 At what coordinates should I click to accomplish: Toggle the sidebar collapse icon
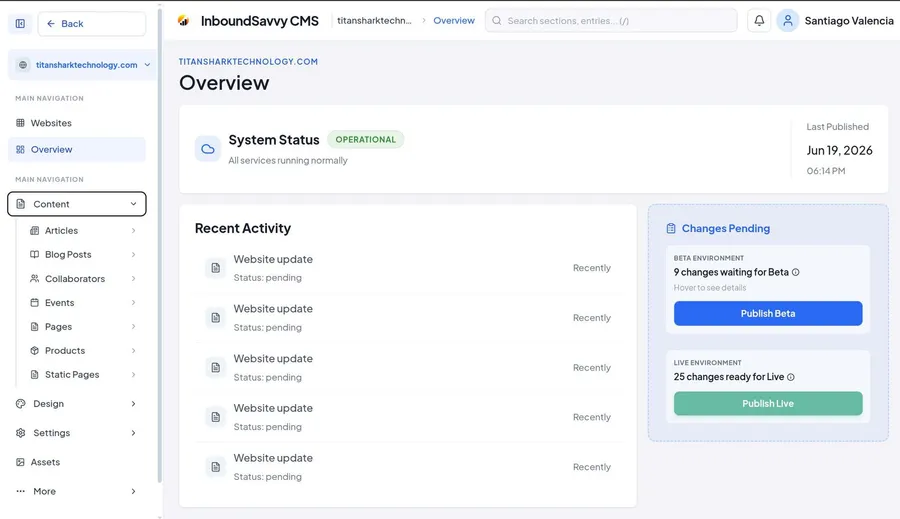coord(20,24)
